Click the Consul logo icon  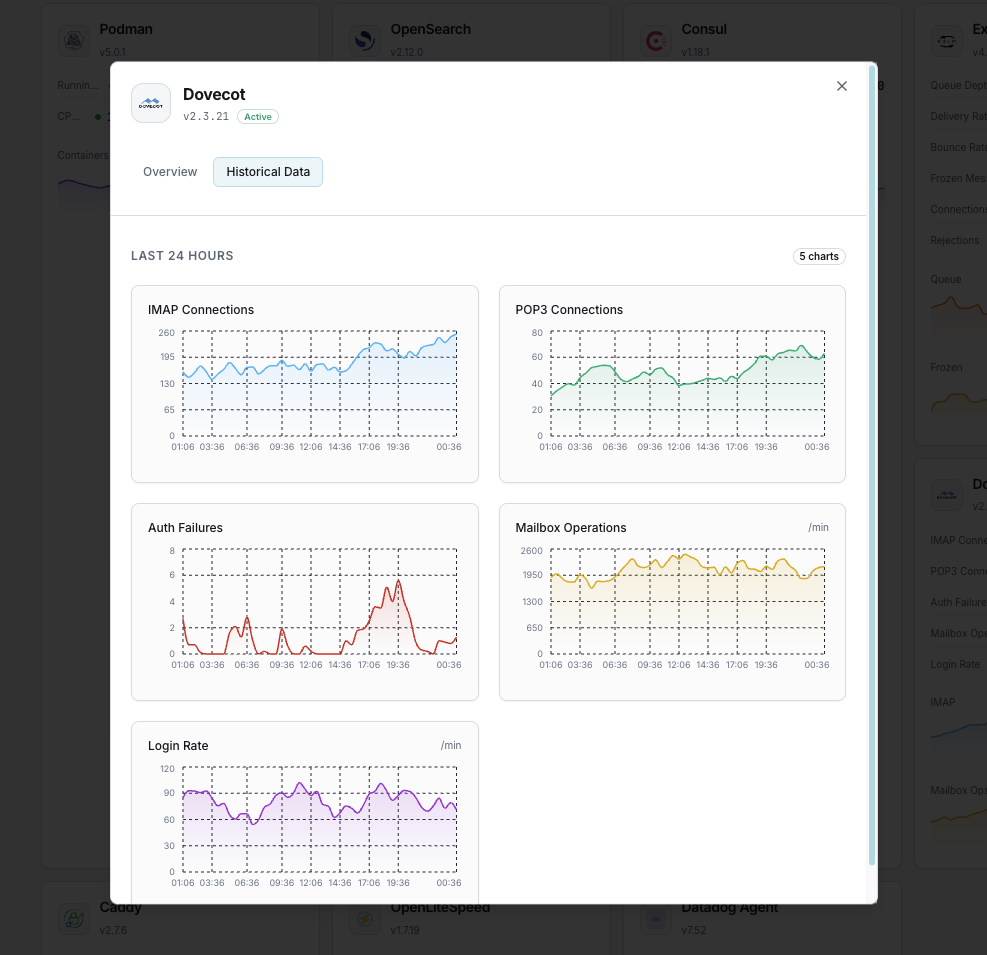655,41
